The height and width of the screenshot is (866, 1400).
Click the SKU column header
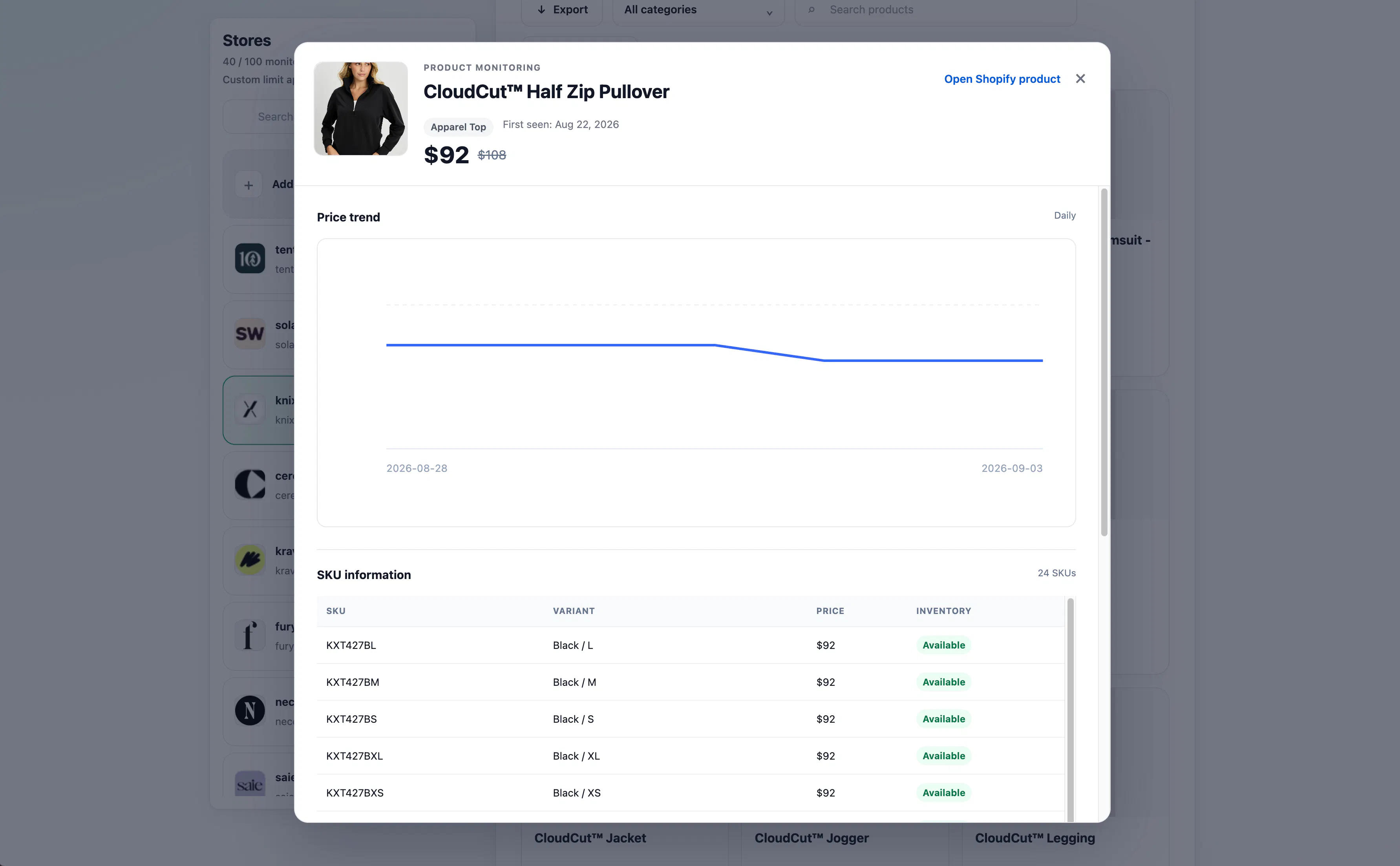pos(336,610)
